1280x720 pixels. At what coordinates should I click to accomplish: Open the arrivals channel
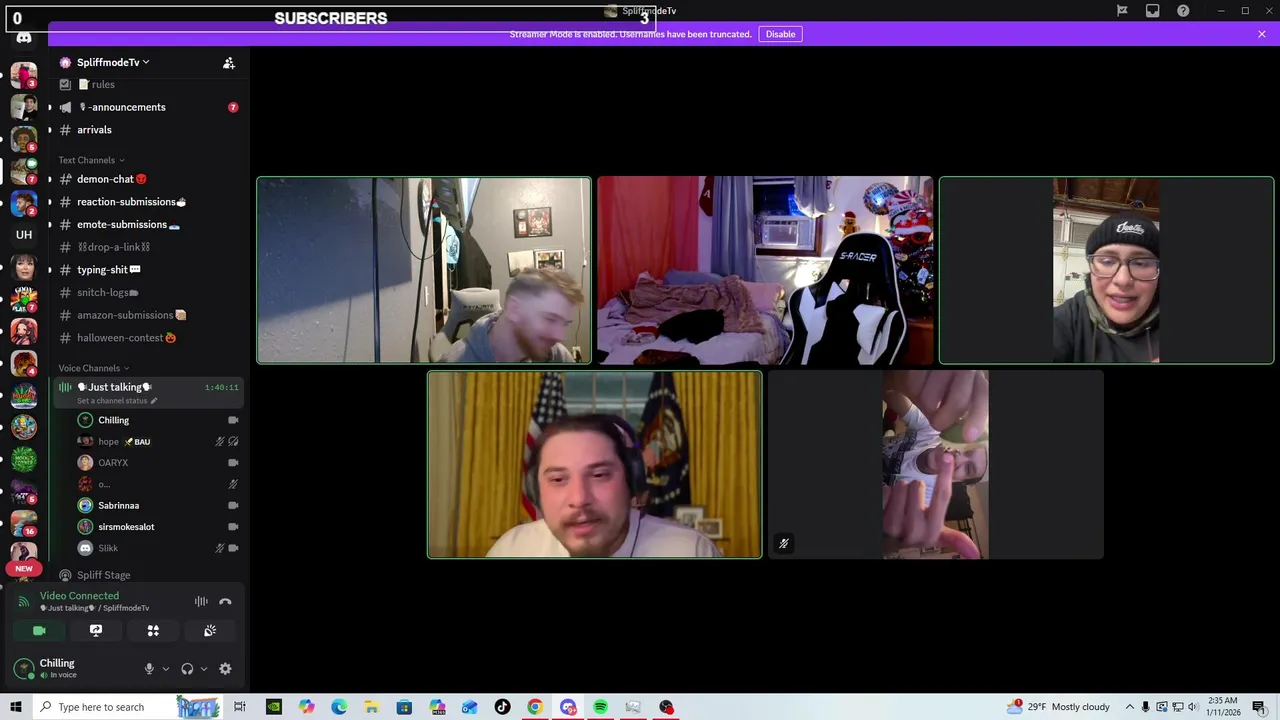click(148, 130)
